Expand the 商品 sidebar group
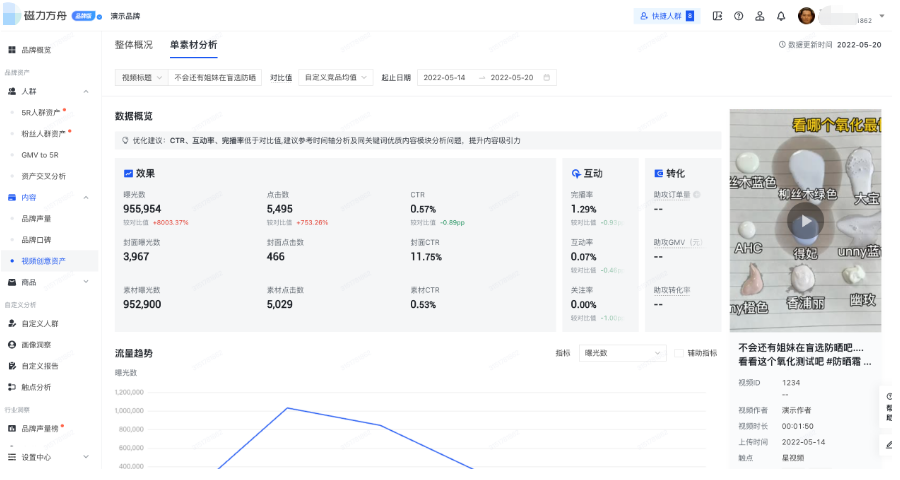 pos(86,282)
